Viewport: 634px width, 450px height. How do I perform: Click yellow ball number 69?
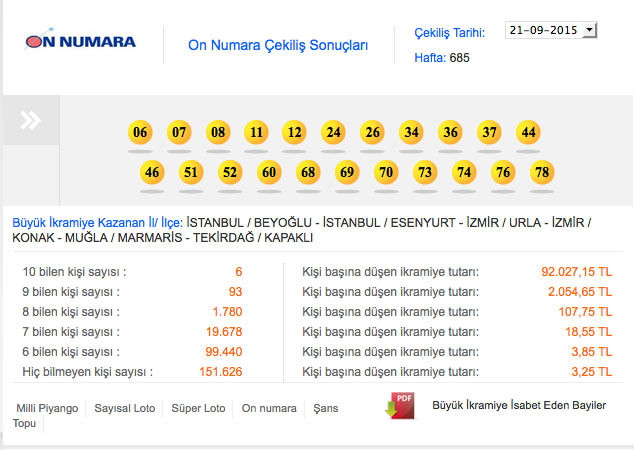tap(347, 172)
